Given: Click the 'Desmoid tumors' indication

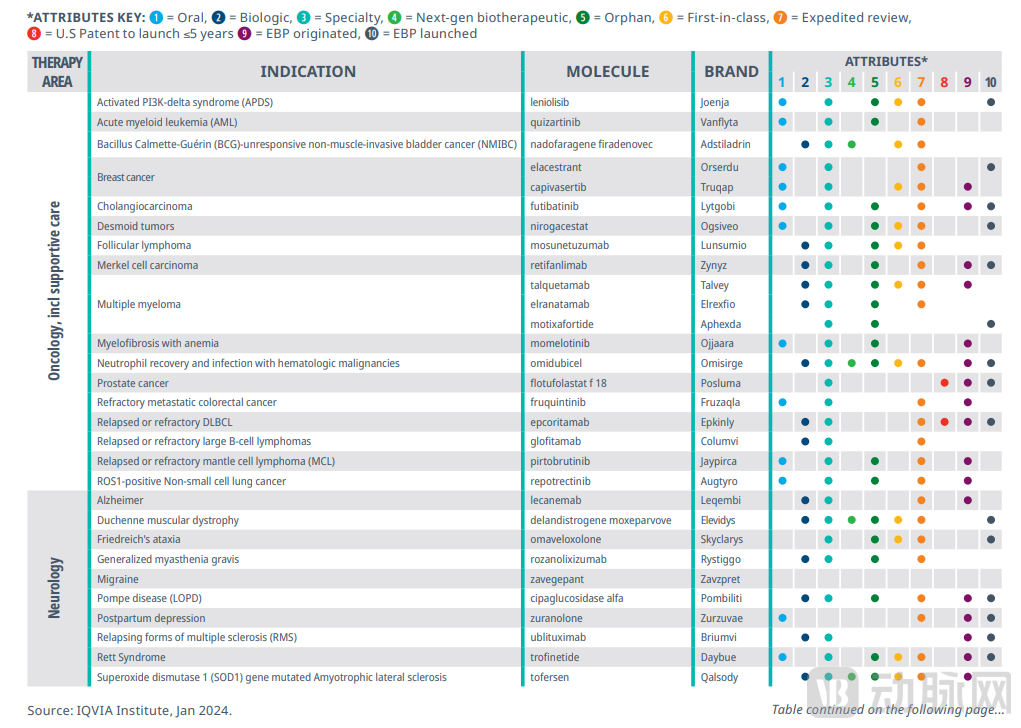Looking at the screenshot, I should pos(135,226).
